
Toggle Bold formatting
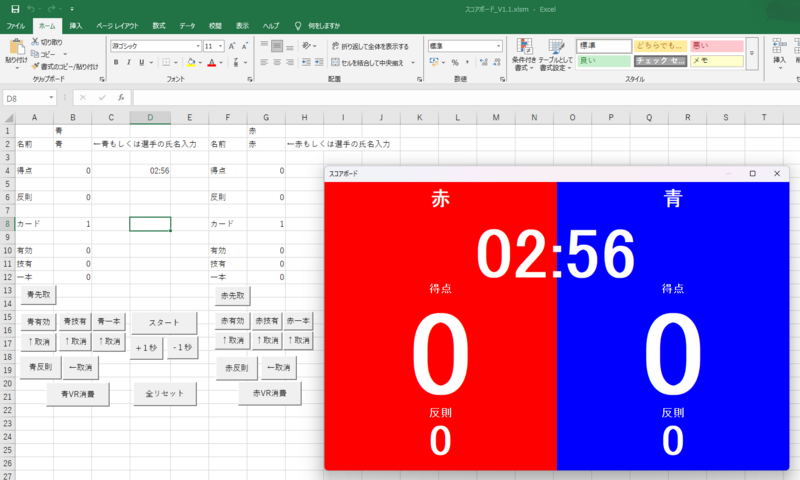pyautogui.click(x=116, y=62)
